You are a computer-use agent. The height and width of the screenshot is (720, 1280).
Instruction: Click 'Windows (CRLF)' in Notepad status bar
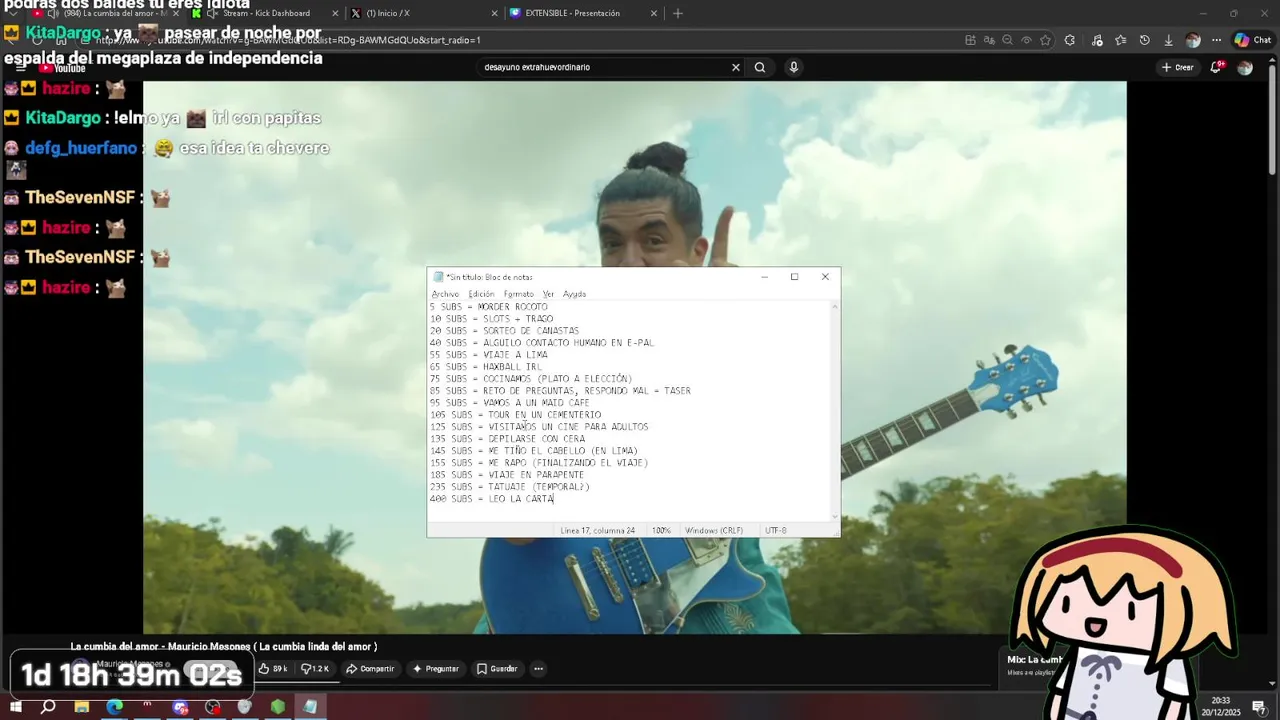click(714, 530)
